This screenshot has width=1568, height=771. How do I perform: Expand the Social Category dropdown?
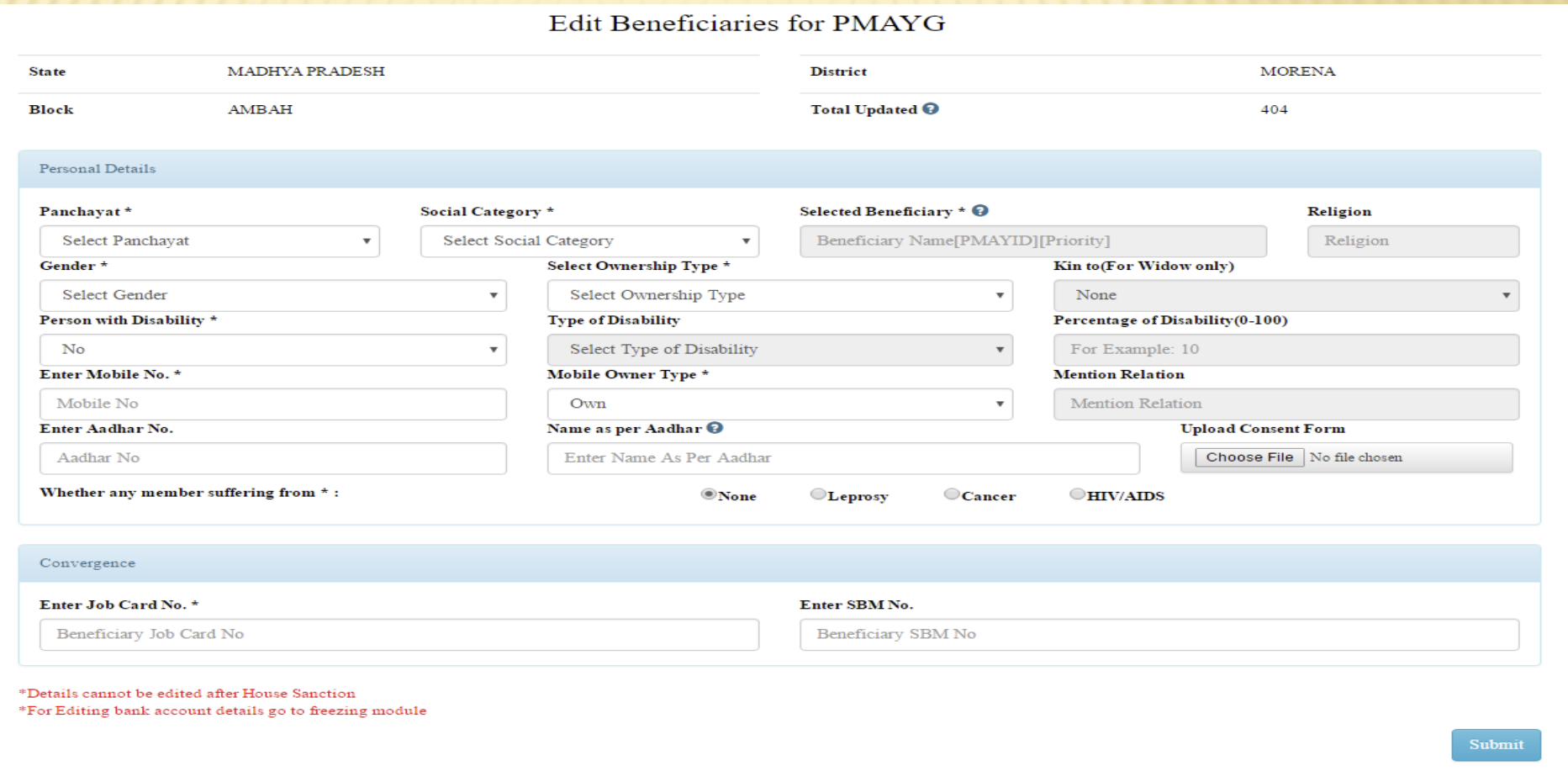[x=588, y=240]
